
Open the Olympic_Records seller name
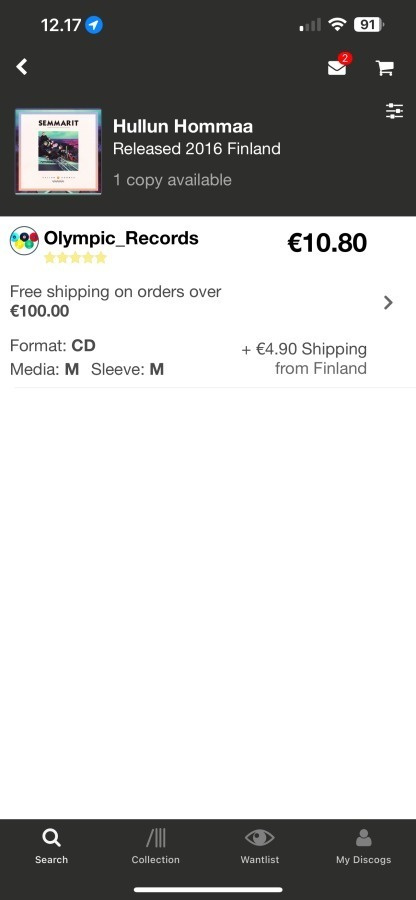pos(121,238)
